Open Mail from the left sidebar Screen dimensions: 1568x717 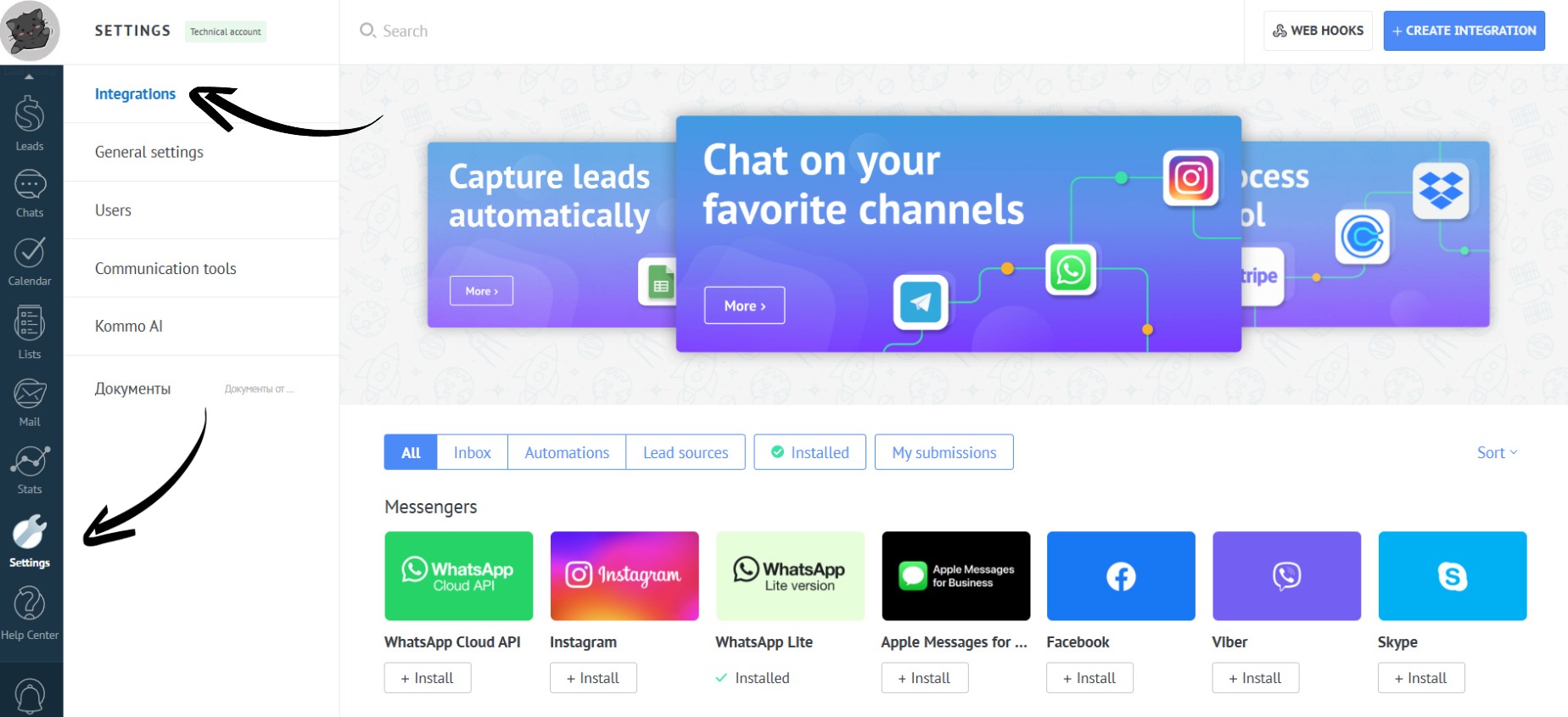(30, 401)
